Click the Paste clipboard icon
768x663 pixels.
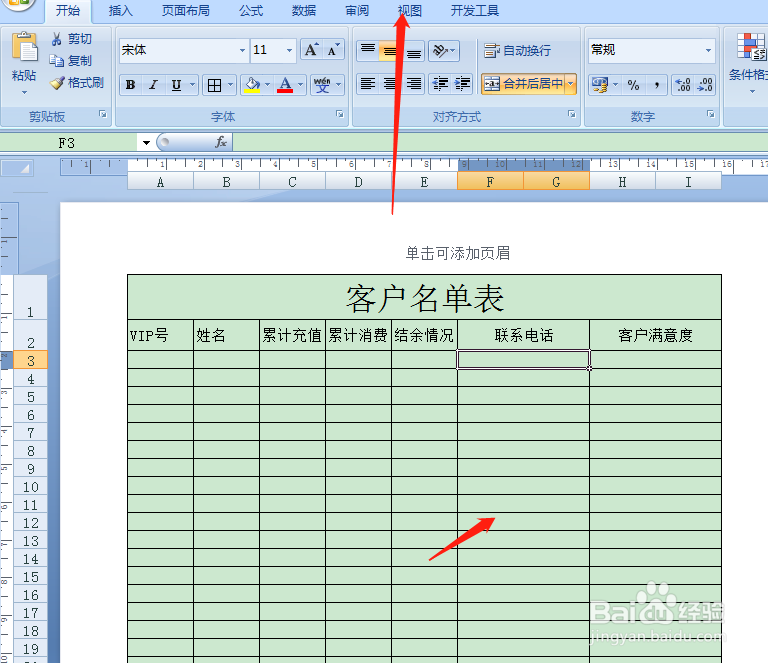point(24,47)
